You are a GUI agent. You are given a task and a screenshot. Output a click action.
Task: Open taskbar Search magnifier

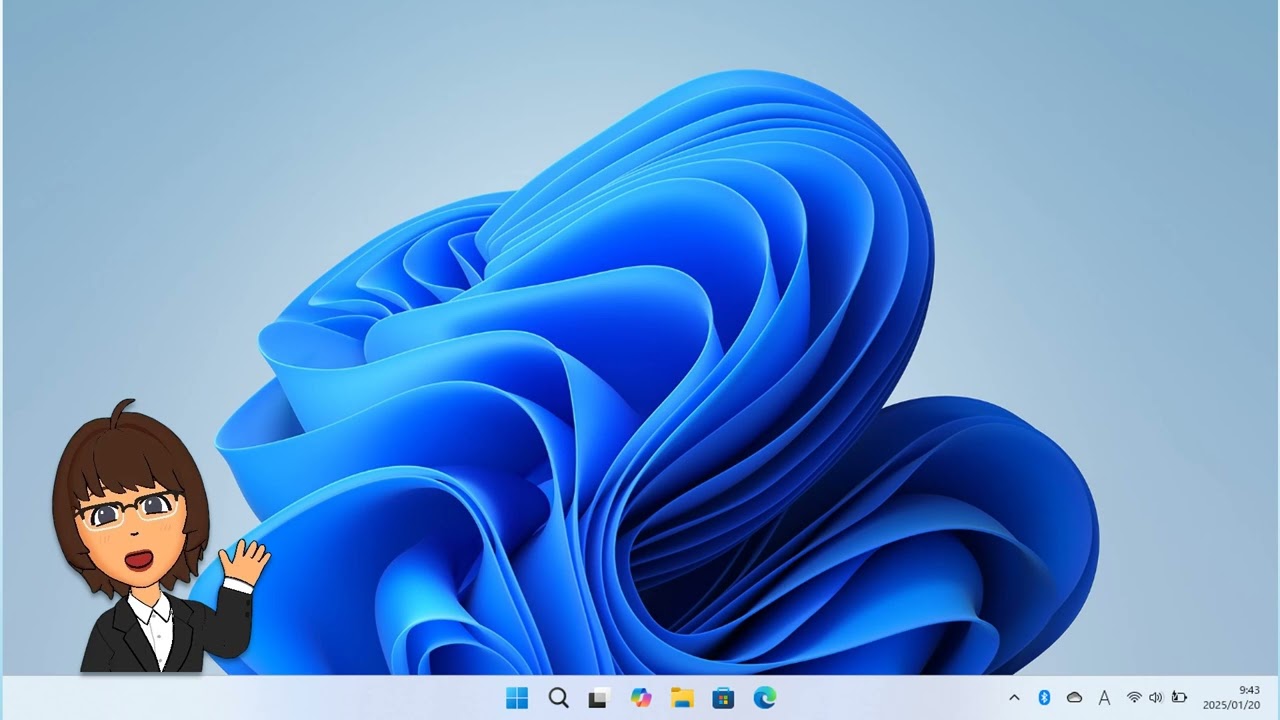pos(559,698)
